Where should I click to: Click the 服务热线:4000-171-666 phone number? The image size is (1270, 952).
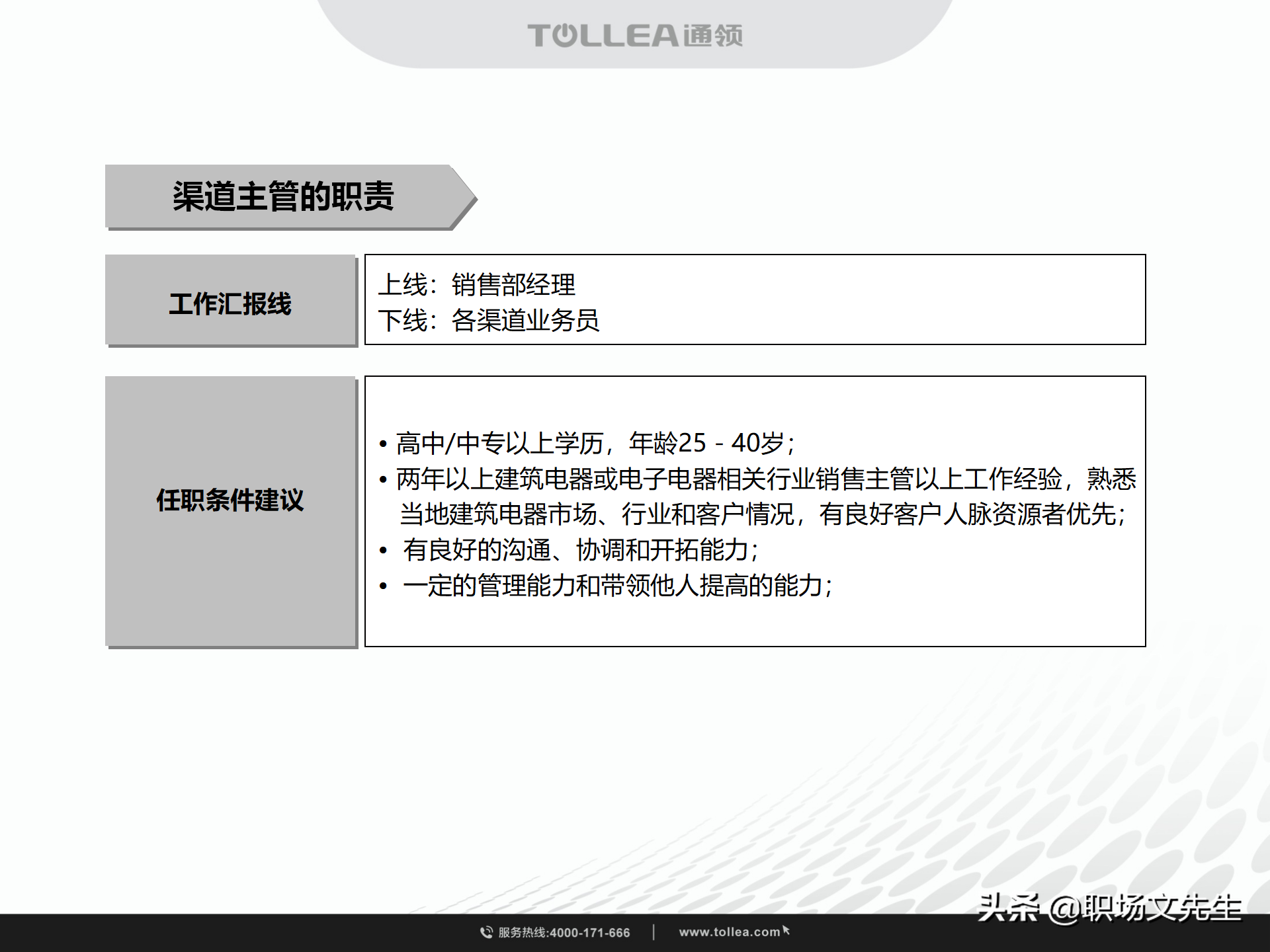(x=562, y=931)
